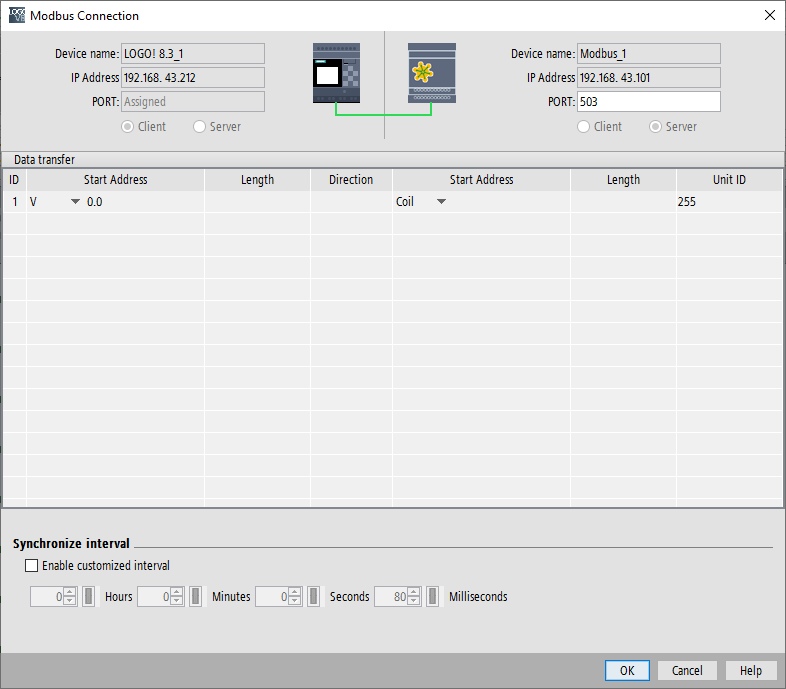786x689 pixels.
Task: Open the Coil type dropdown
Action: click(x=441, y=202)
